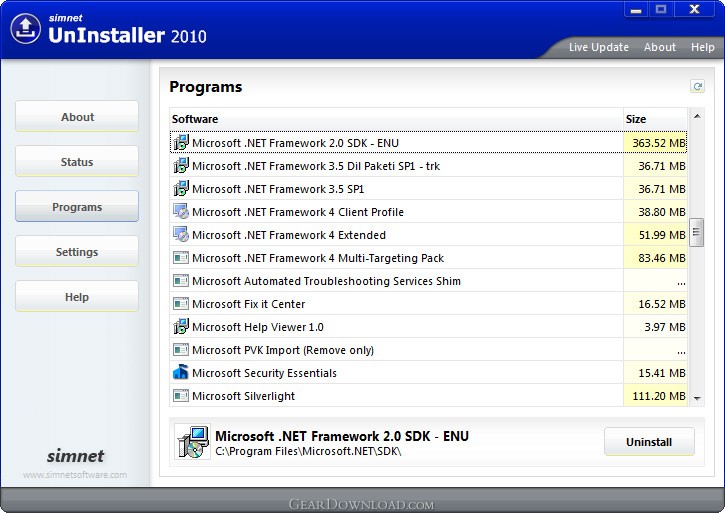The height and width of the screenshot is (513, 725).
Task: Click icon of Microsoft PVK Import row
Action: (181, 350)
